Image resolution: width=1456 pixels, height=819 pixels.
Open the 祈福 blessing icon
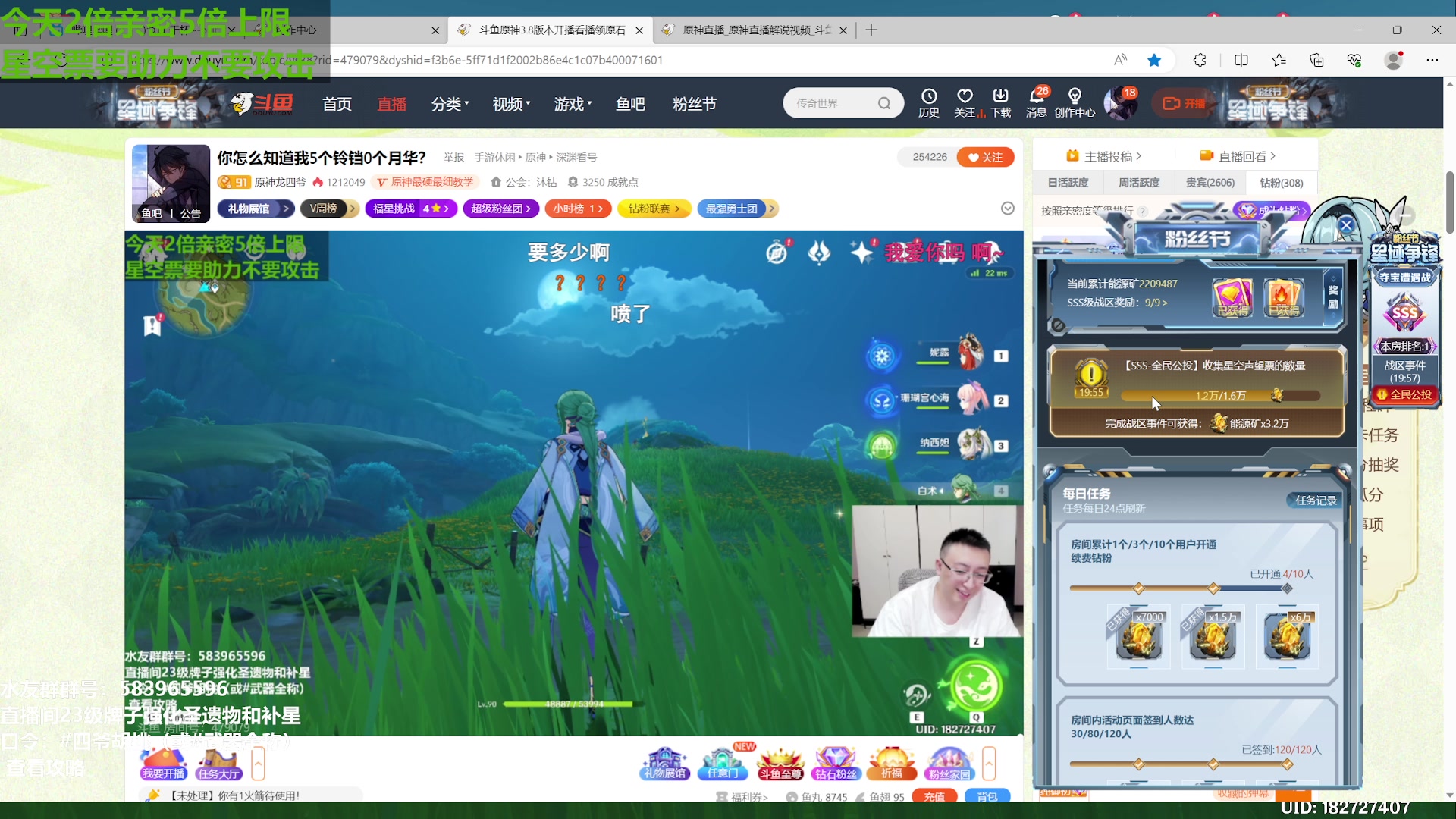892,763
